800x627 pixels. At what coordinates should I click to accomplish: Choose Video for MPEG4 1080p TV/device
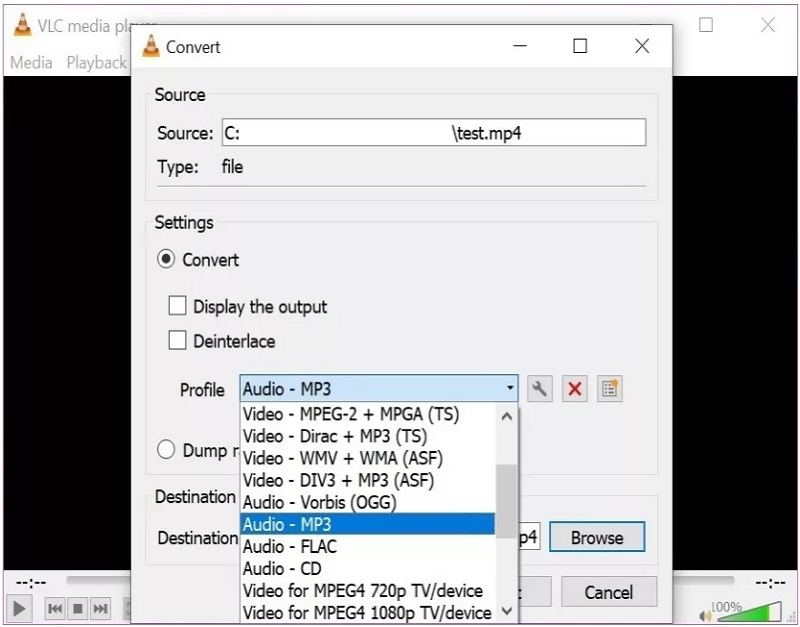point(367,612)
